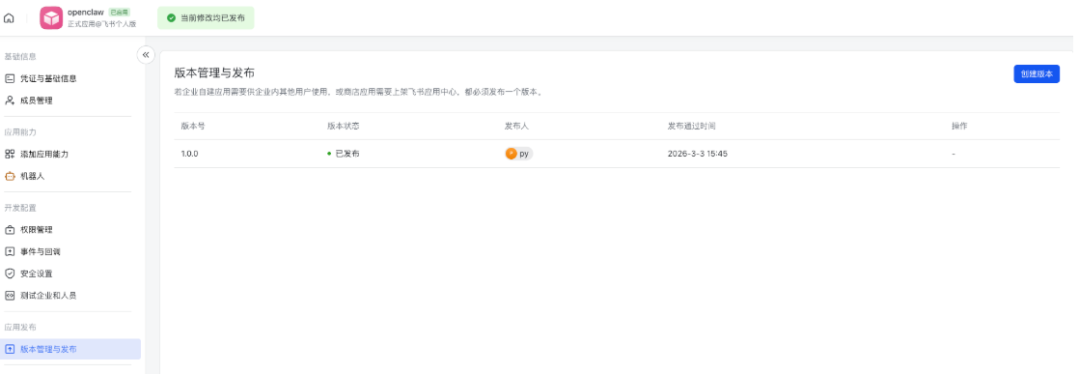Go to the home icon in top bar
1080x374 pixels.
coord(9,19)
